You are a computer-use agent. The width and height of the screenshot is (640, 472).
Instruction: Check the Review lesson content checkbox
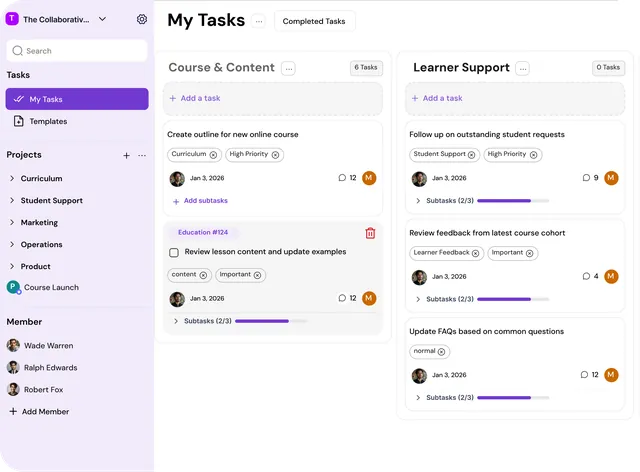pyautogui.click(x=174, y=252)
